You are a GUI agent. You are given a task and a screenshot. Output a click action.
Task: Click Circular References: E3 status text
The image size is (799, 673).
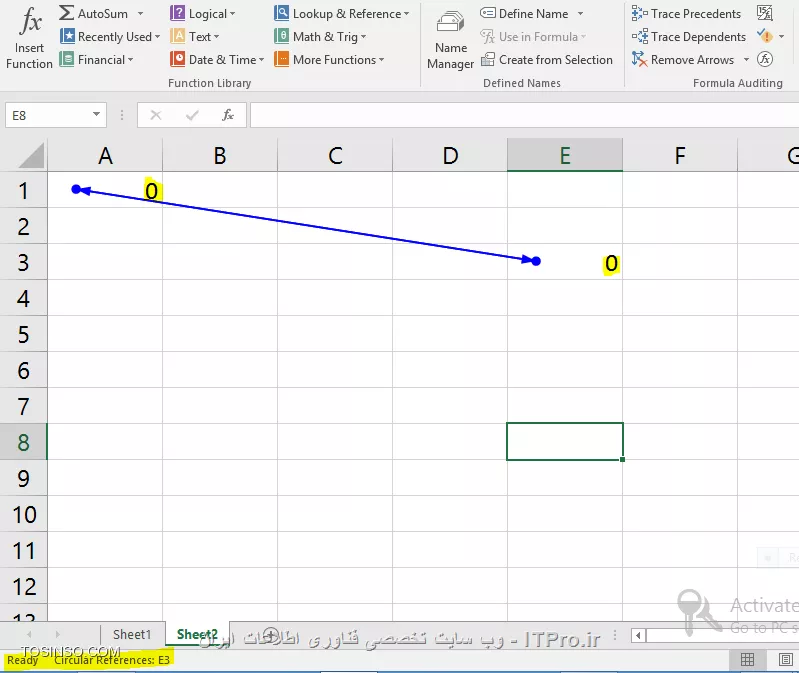point(112,660)
